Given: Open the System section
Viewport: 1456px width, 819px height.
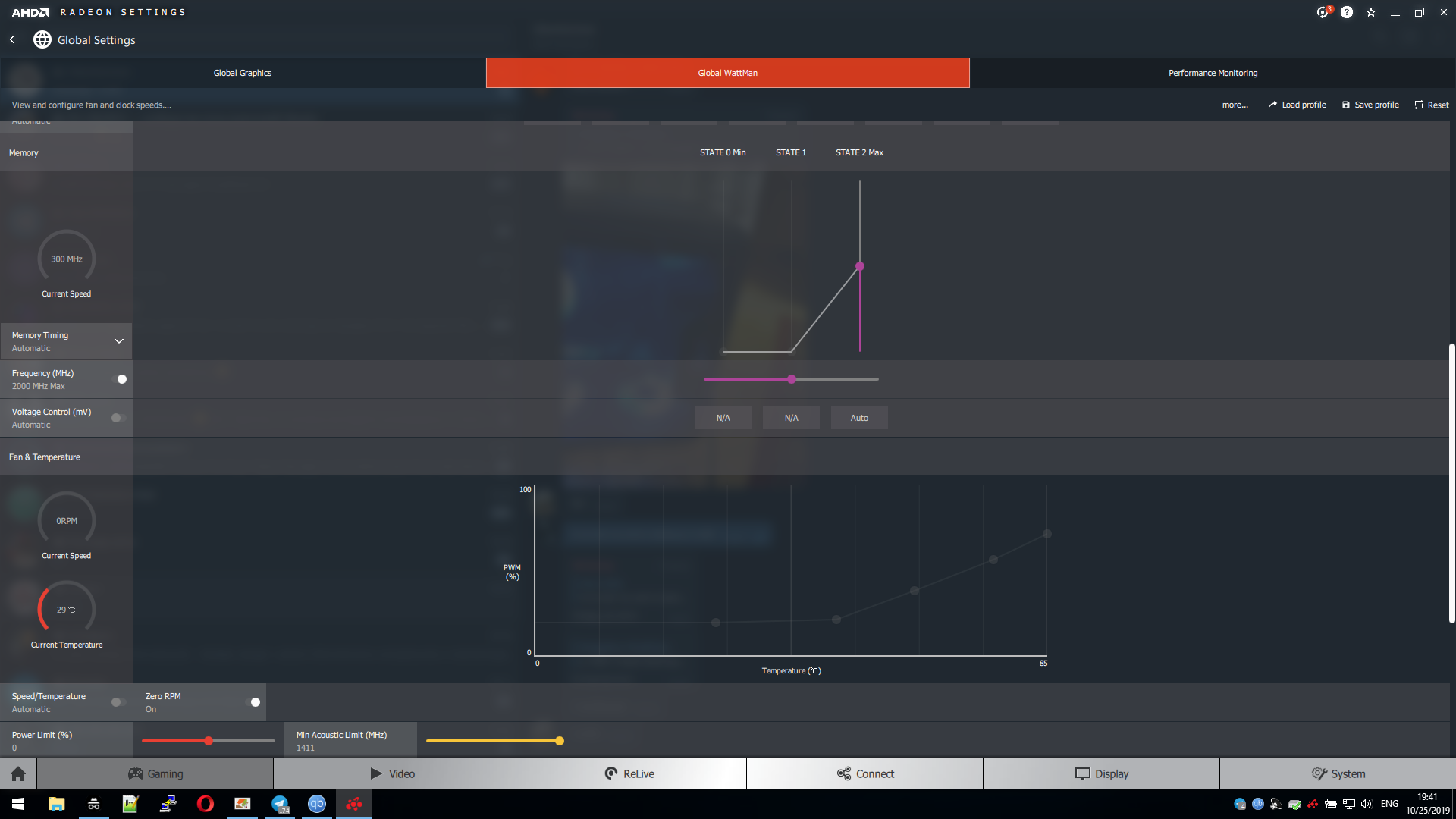Looking at the screenshot, I should (1338, 773).
